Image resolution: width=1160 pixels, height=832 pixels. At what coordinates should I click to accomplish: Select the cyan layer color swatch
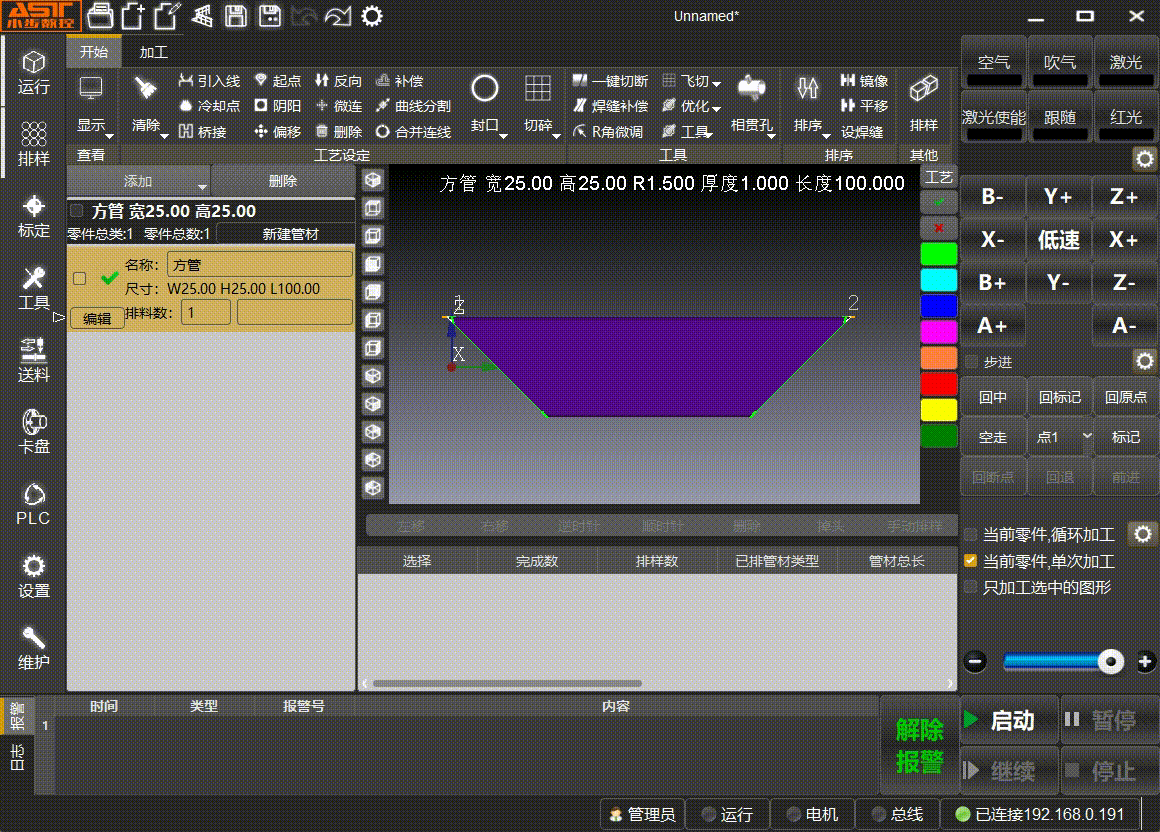point(939,280)
